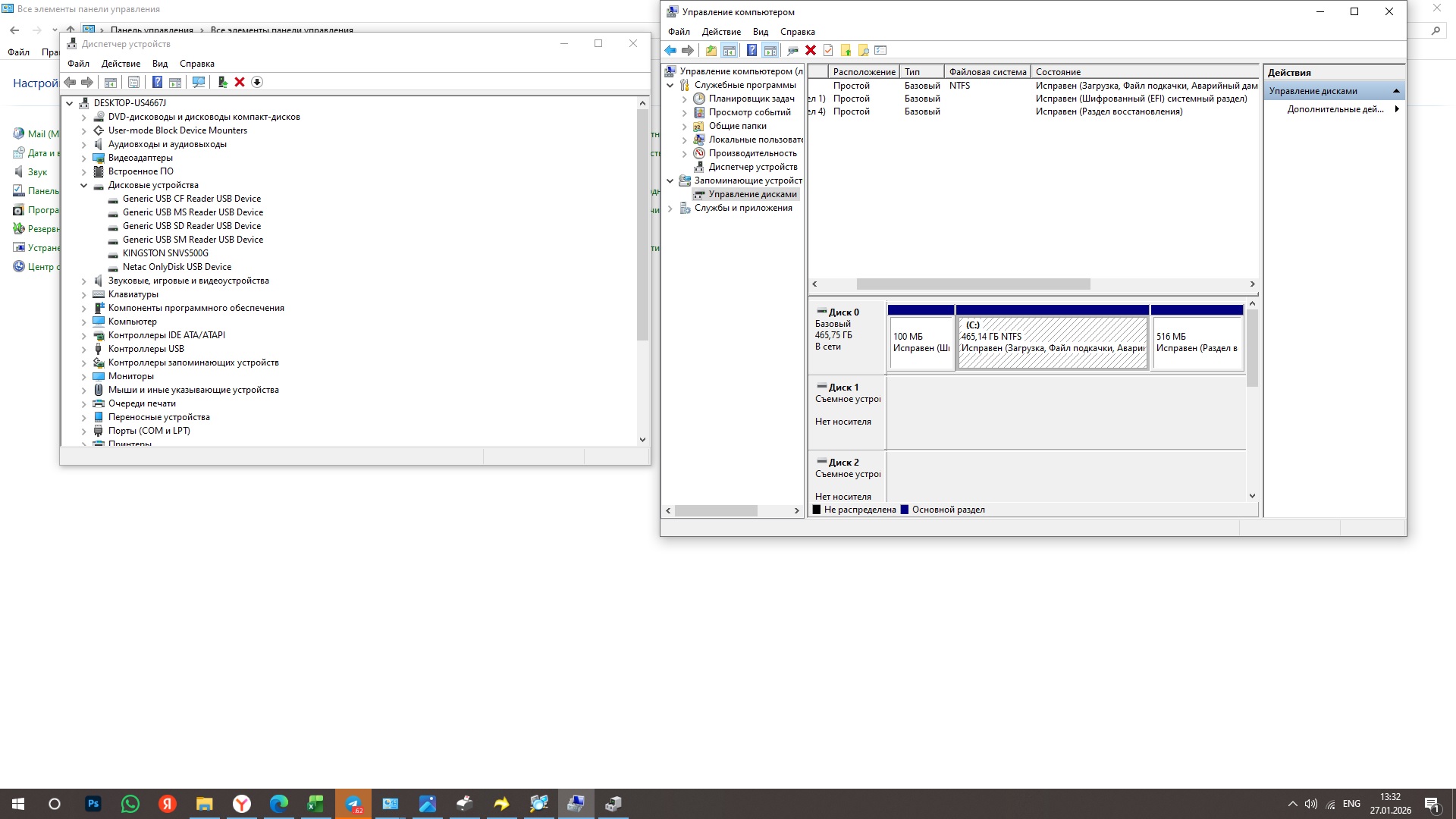Open Действие menu in Device Manager

tap(121, 64)
